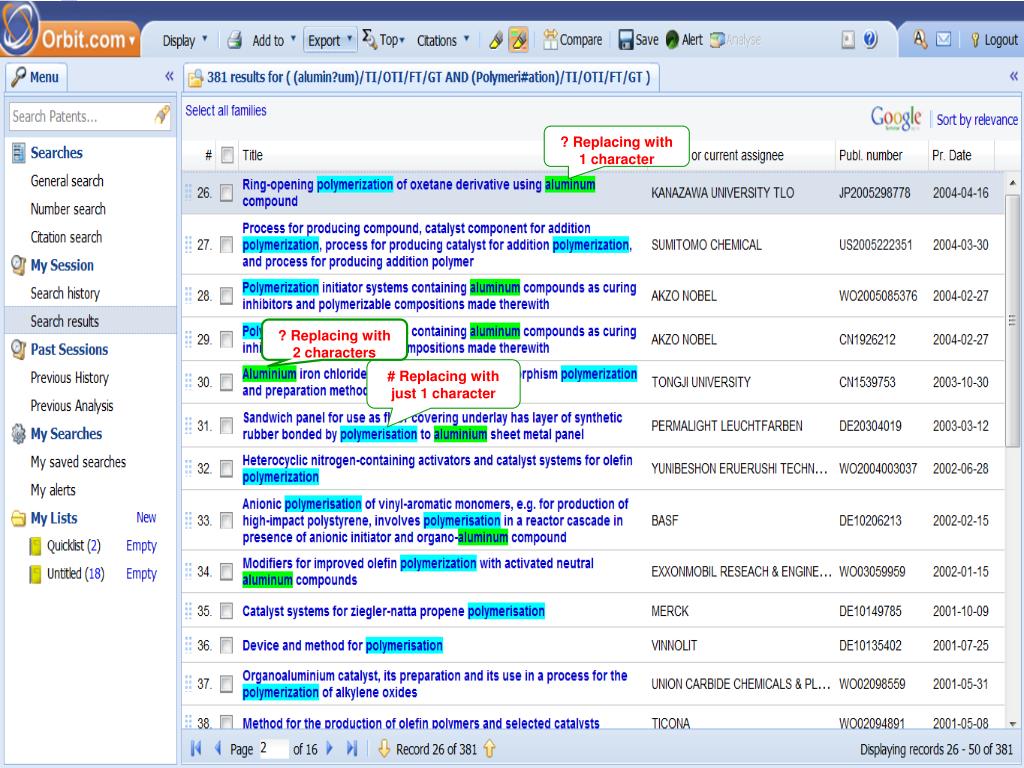Click the document icon beside help

848,40
